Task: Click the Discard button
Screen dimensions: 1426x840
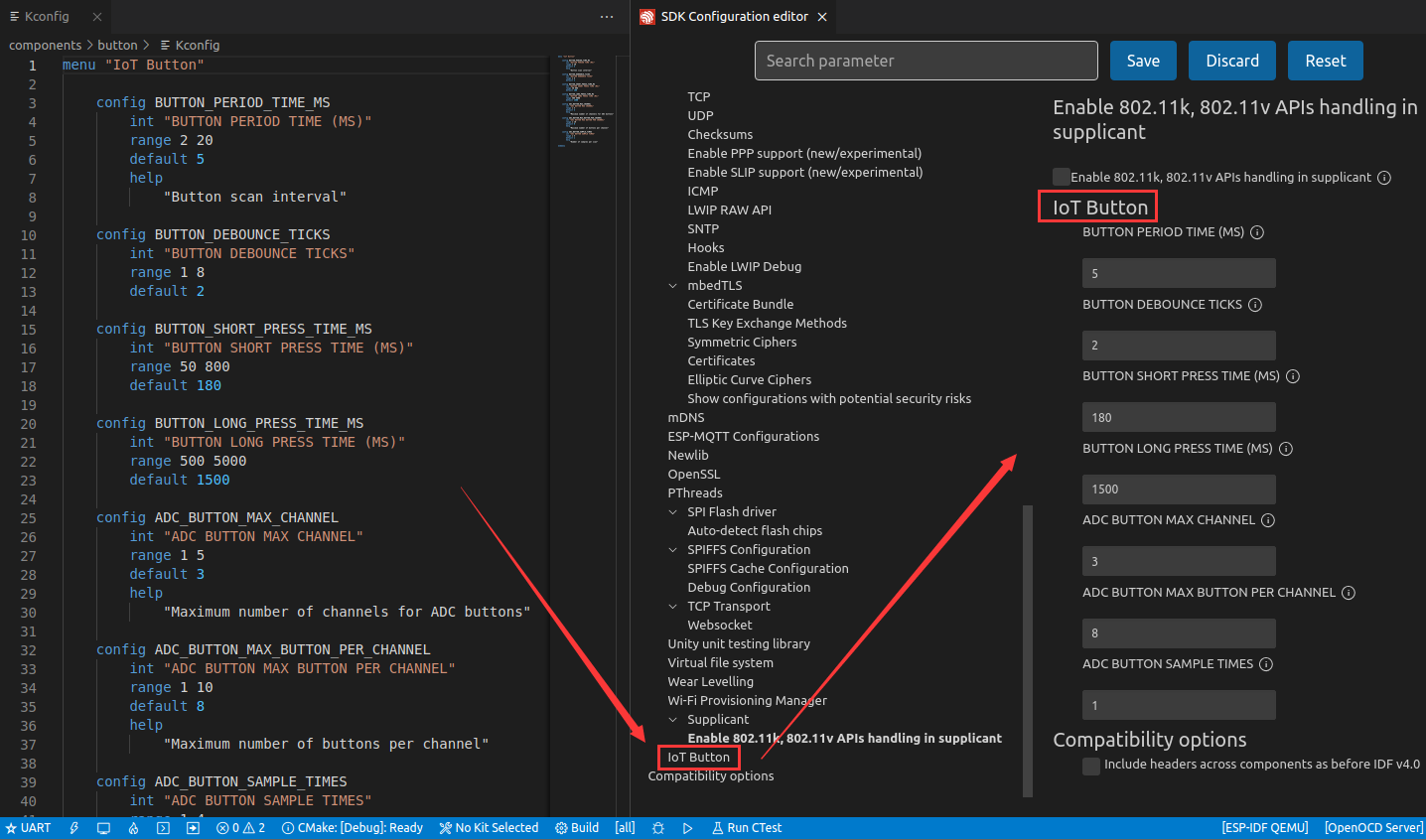Action: pos(1232,61)
